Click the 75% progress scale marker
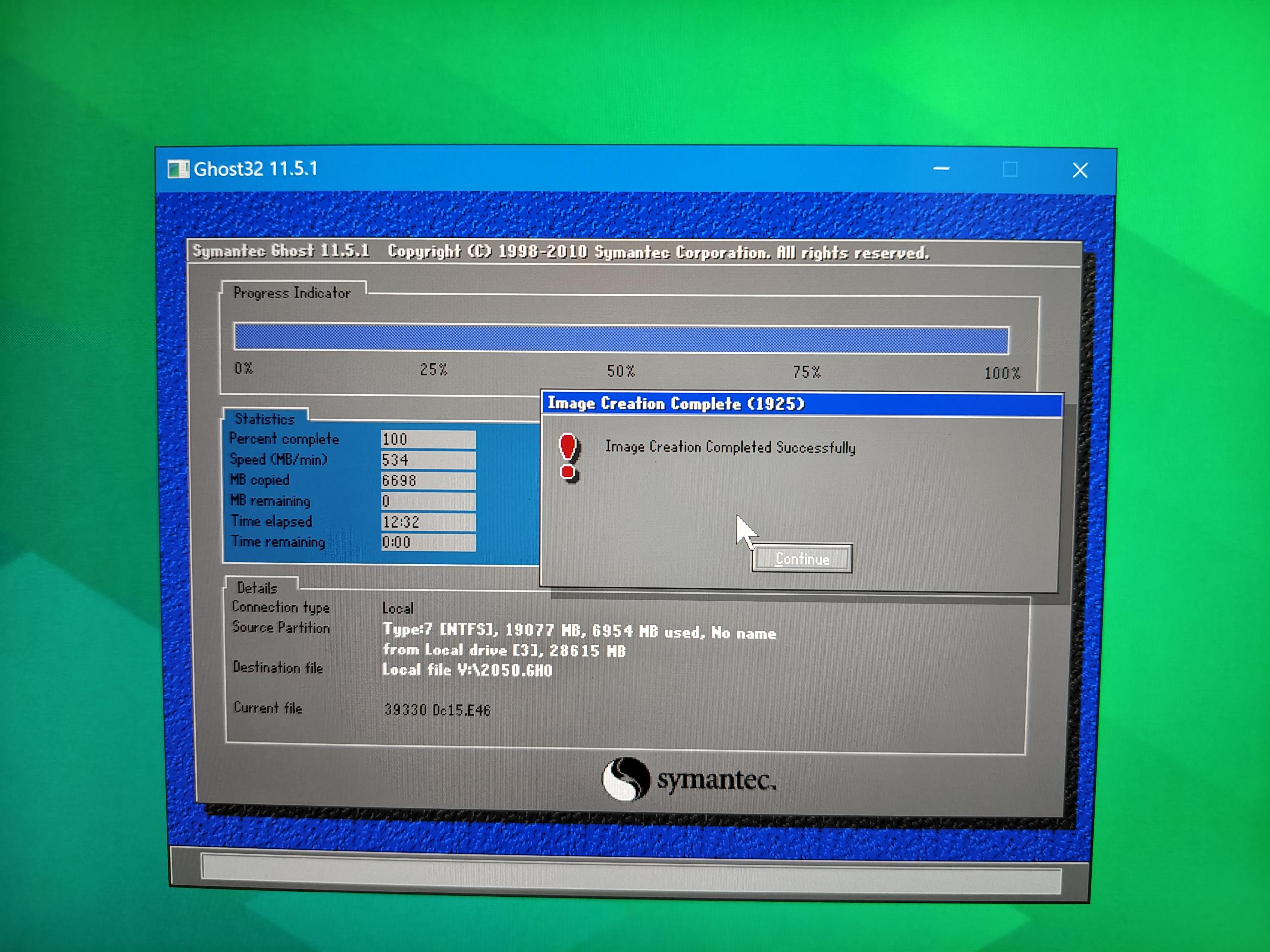 click(807, 372)
